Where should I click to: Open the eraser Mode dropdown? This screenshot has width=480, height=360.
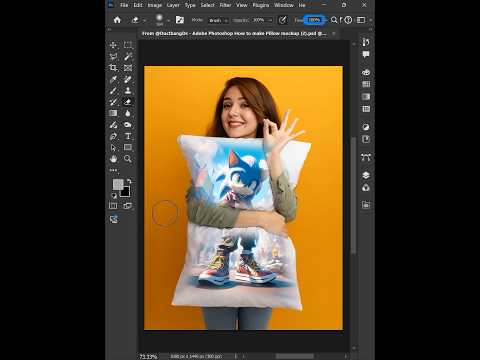click(218, 20)
